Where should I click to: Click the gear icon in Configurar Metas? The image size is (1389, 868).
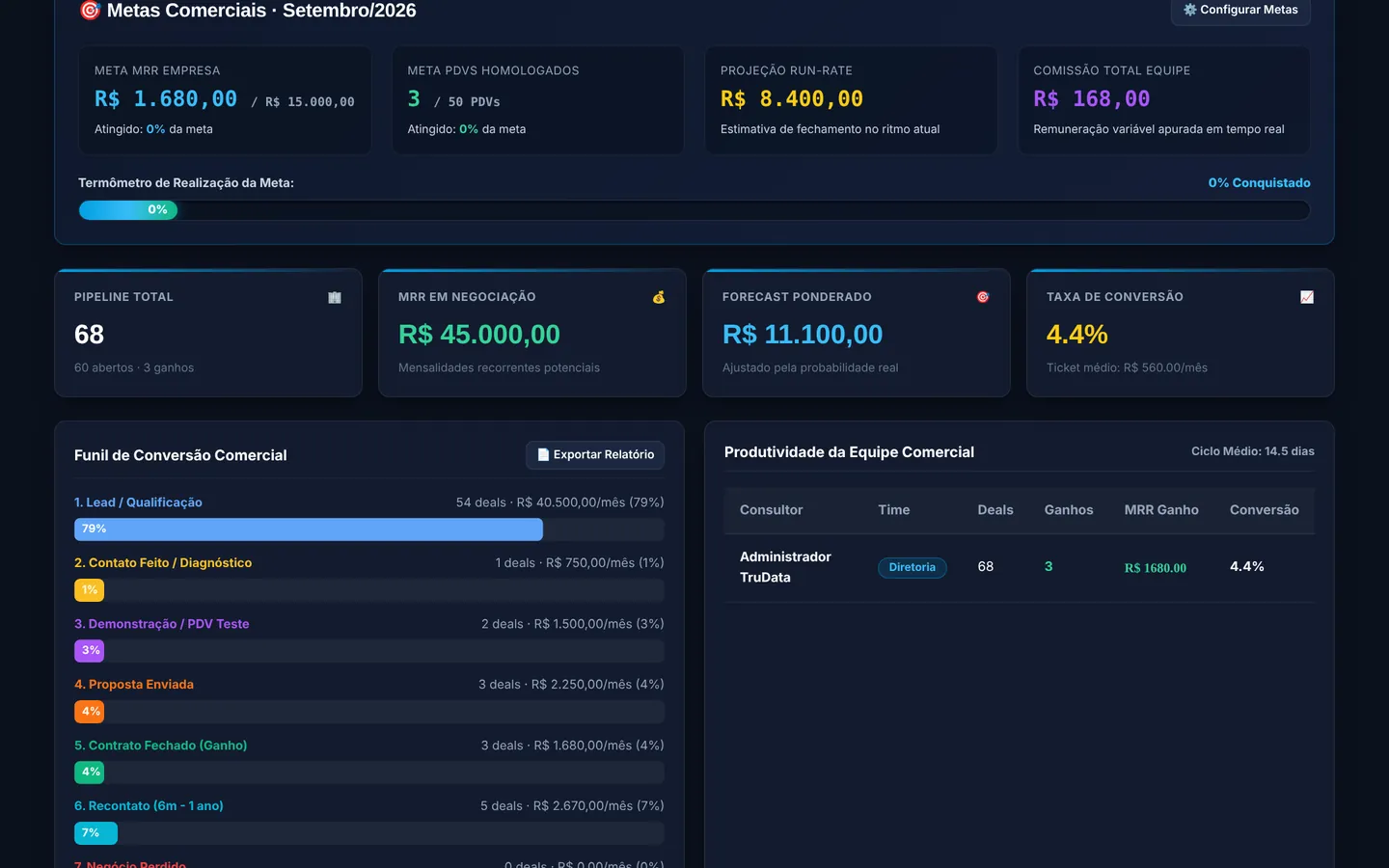click(x=1190, y=10)
